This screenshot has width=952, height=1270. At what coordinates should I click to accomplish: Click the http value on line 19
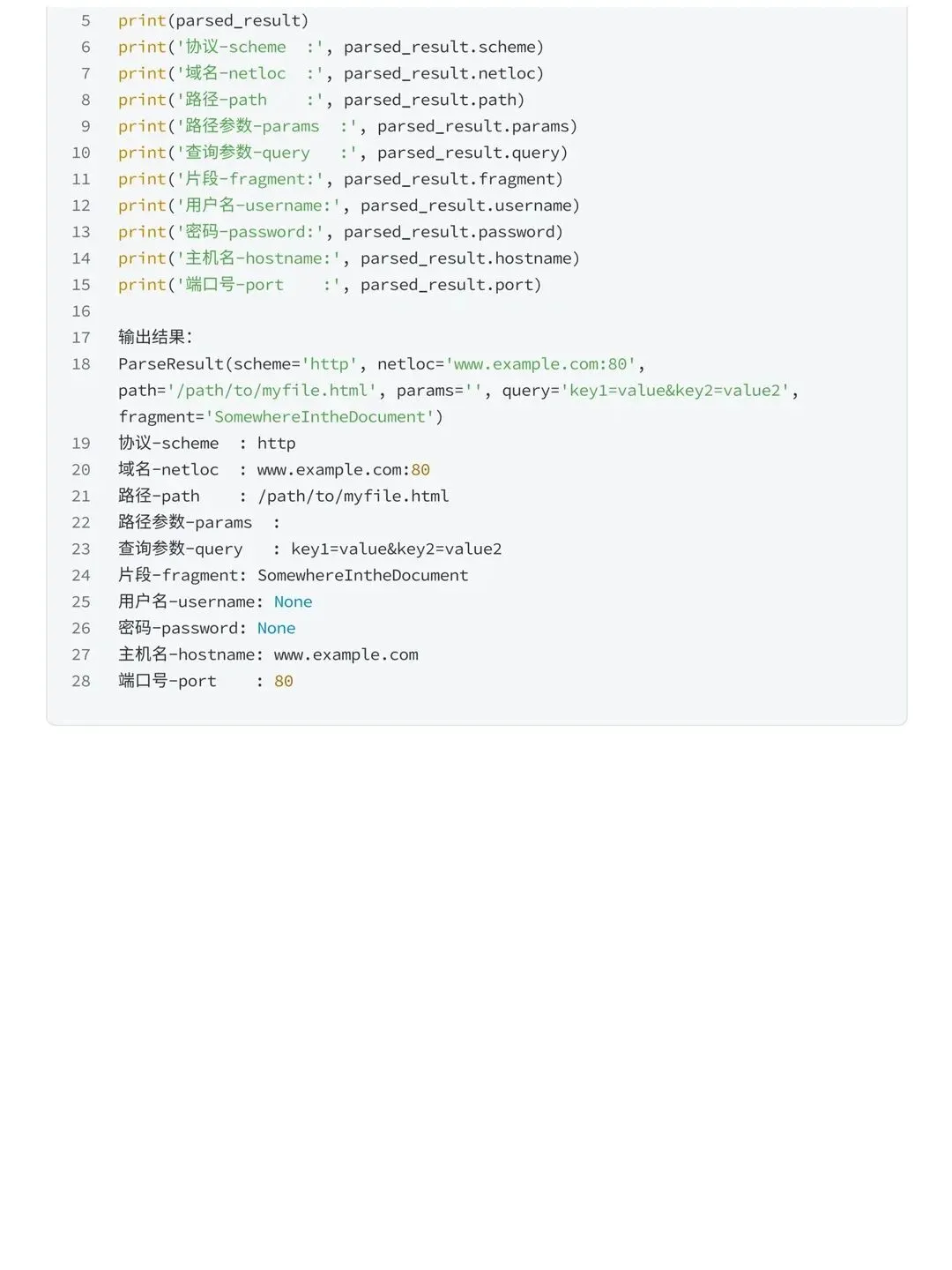[x=276, y=444]
